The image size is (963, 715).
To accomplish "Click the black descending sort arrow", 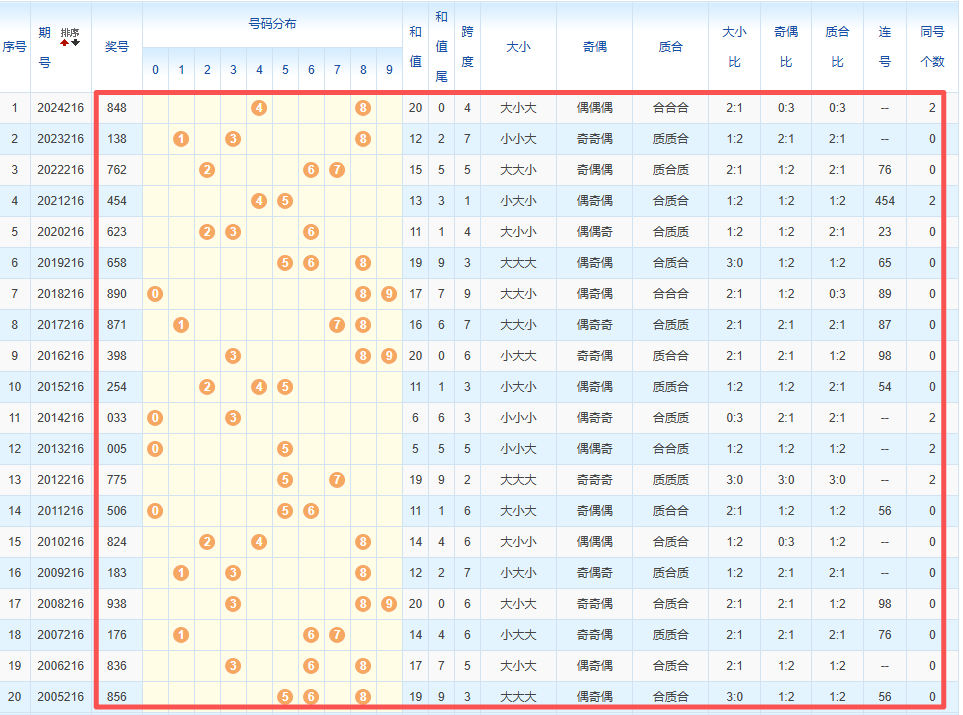I will tap(75, 43).
